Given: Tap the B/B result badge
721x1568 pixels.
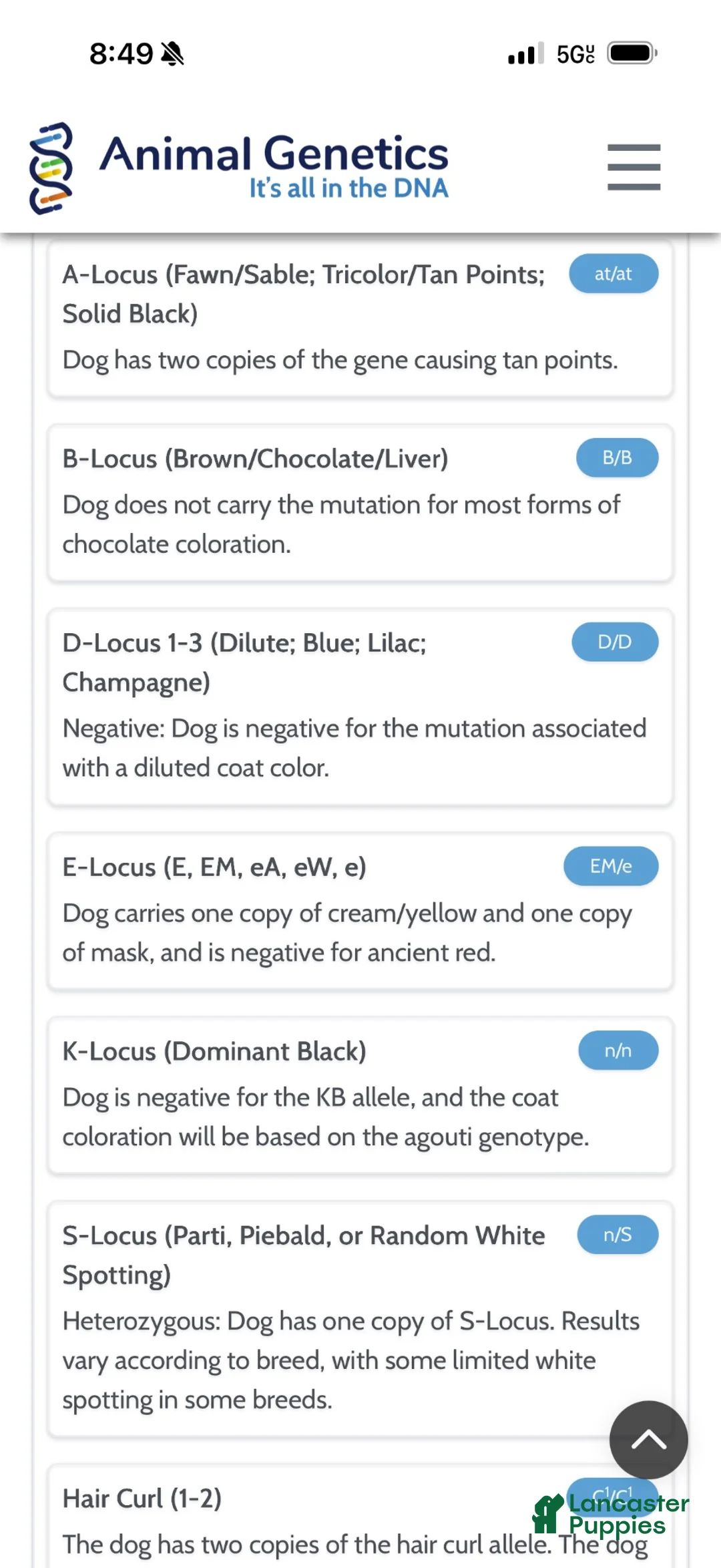Looking at the screenshot, I should (618, 458).
